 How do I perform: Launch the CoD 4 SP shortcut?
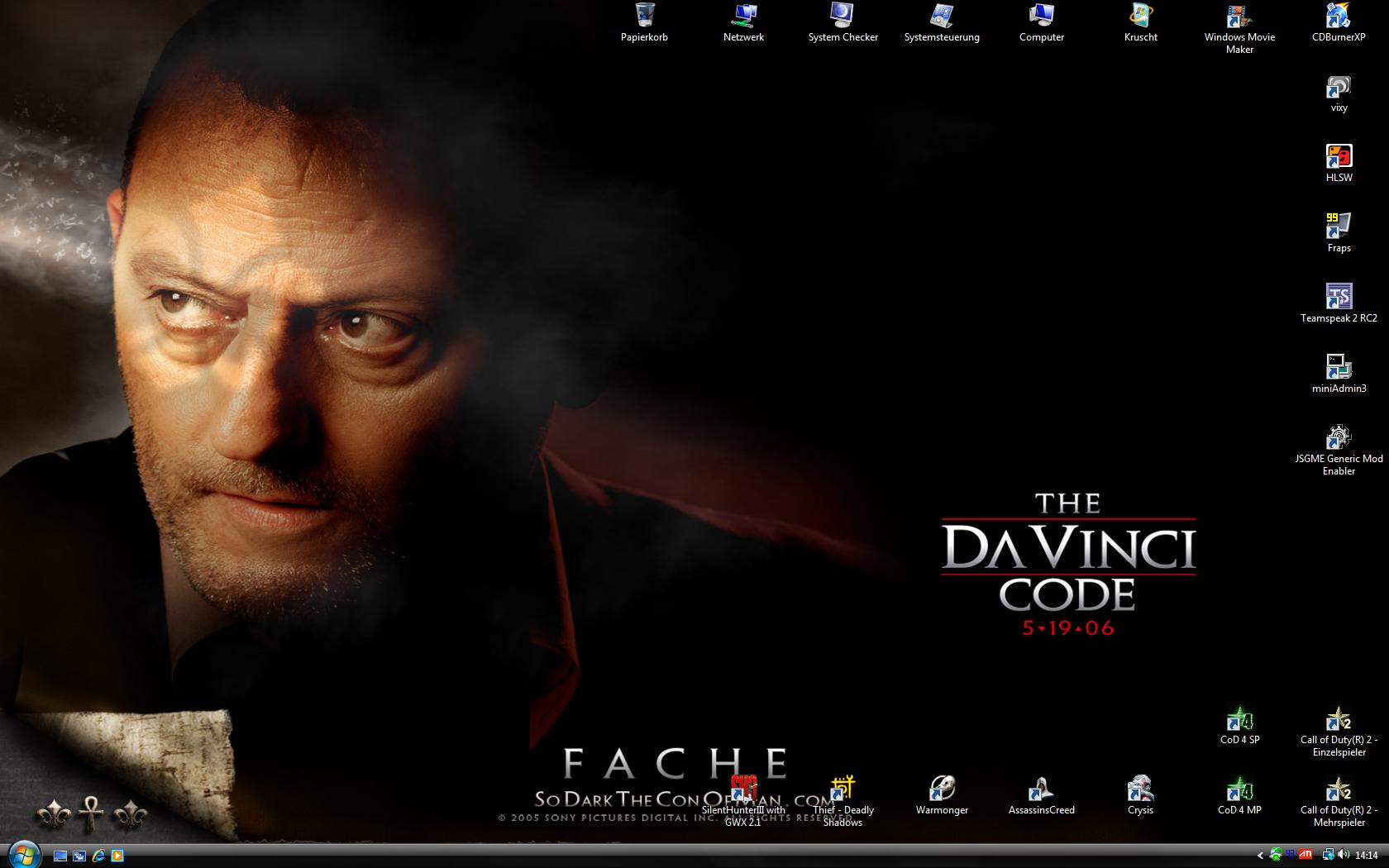pyautogui.click(x=1239, y=725)
